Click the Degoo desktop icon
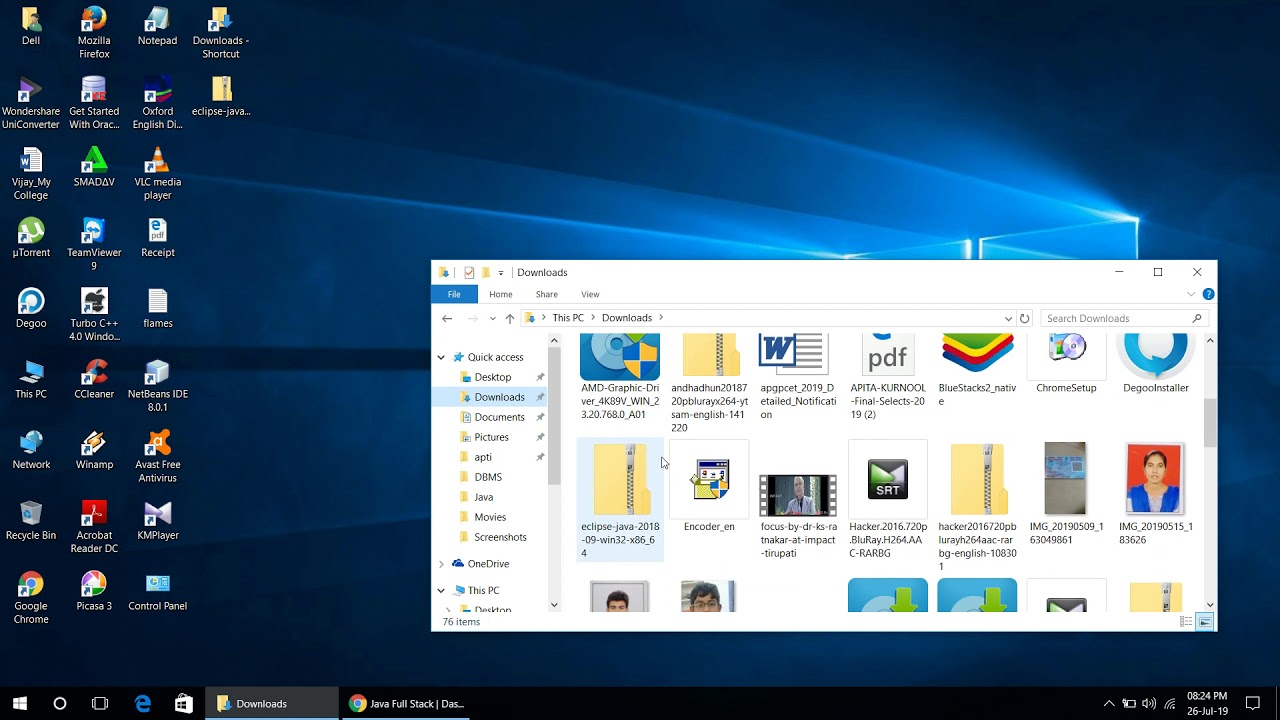Viewport: 1280px width, 720px height. click(x=31, y=309)
